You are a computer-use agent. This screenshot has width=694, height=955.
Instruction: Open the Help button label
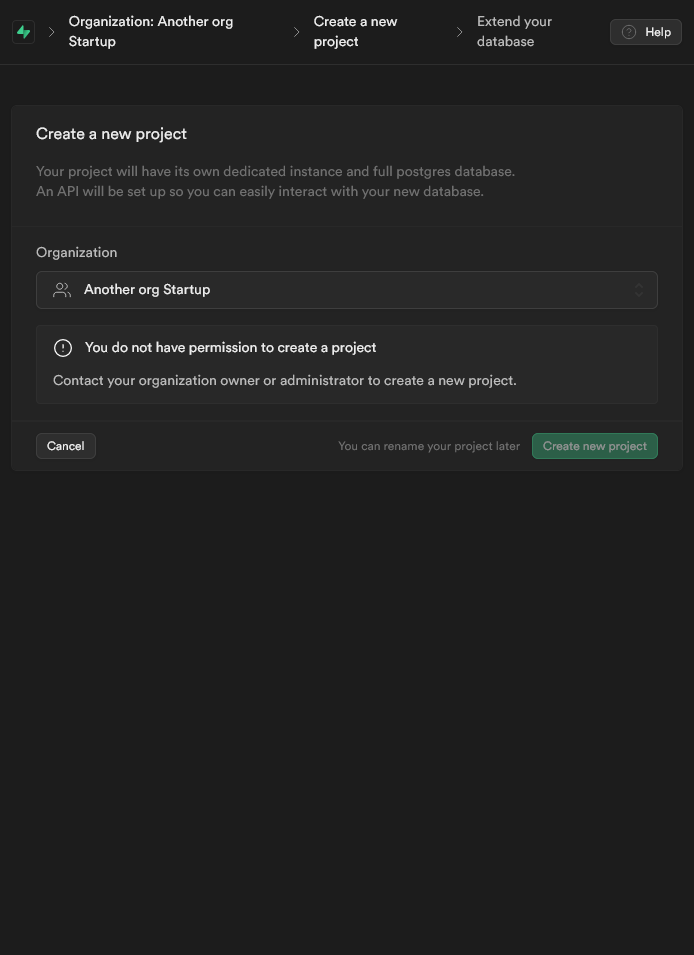click(x=658, y=32)
